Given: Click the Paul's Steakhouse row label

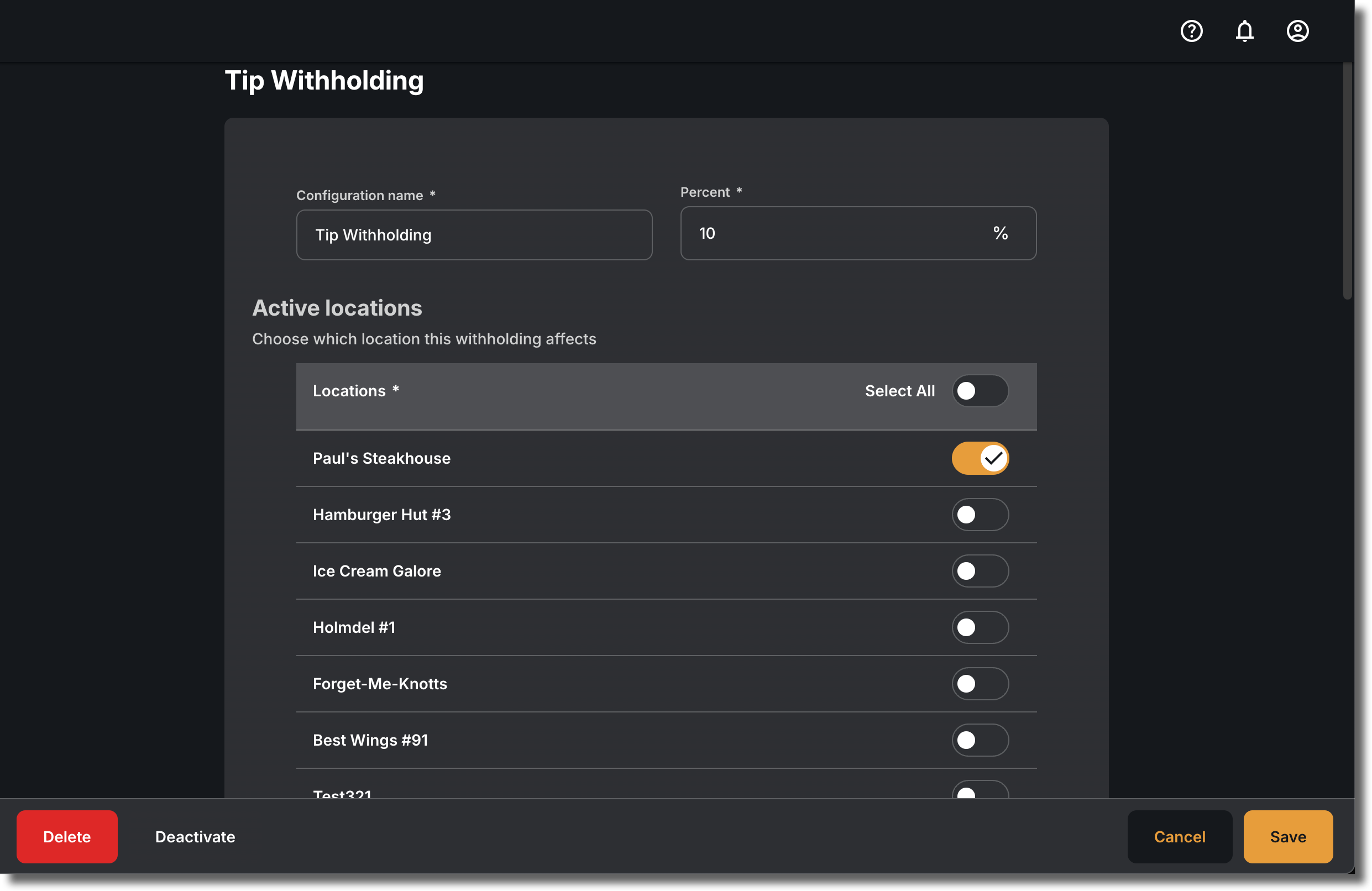Looking at the screenshot, I should [x=381, y=458].
